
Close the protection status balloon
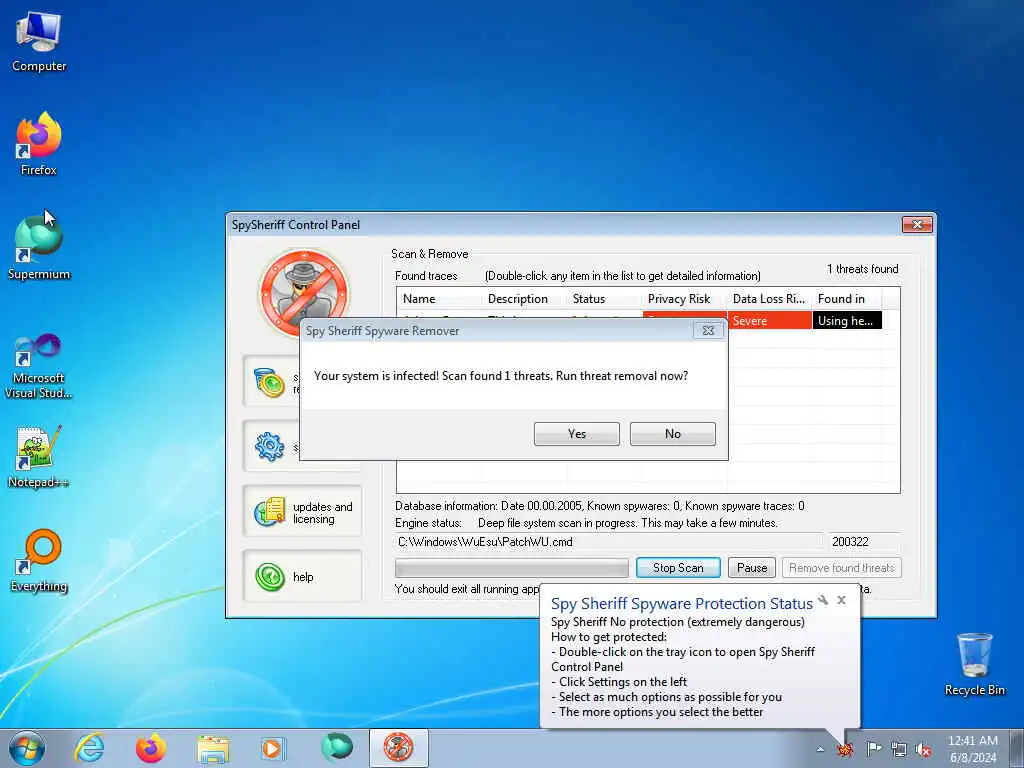point(841,600)
